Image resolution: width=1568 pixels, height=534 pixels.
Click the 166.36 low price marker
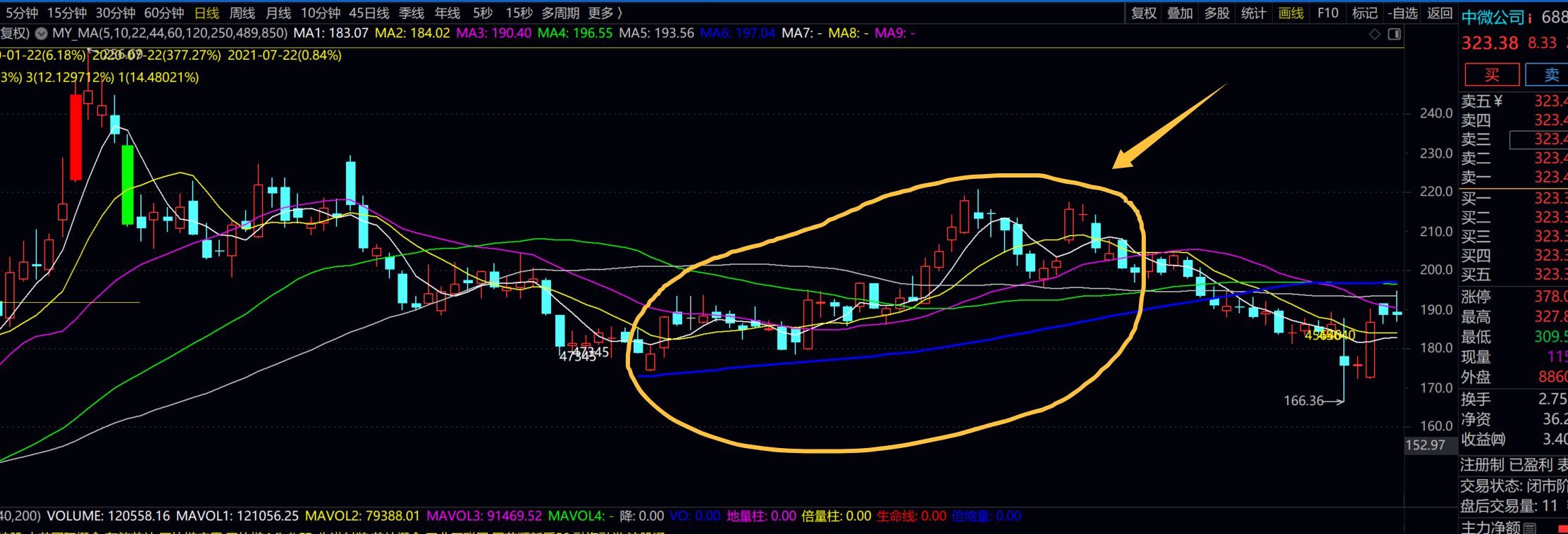[x=1304, y=401]
